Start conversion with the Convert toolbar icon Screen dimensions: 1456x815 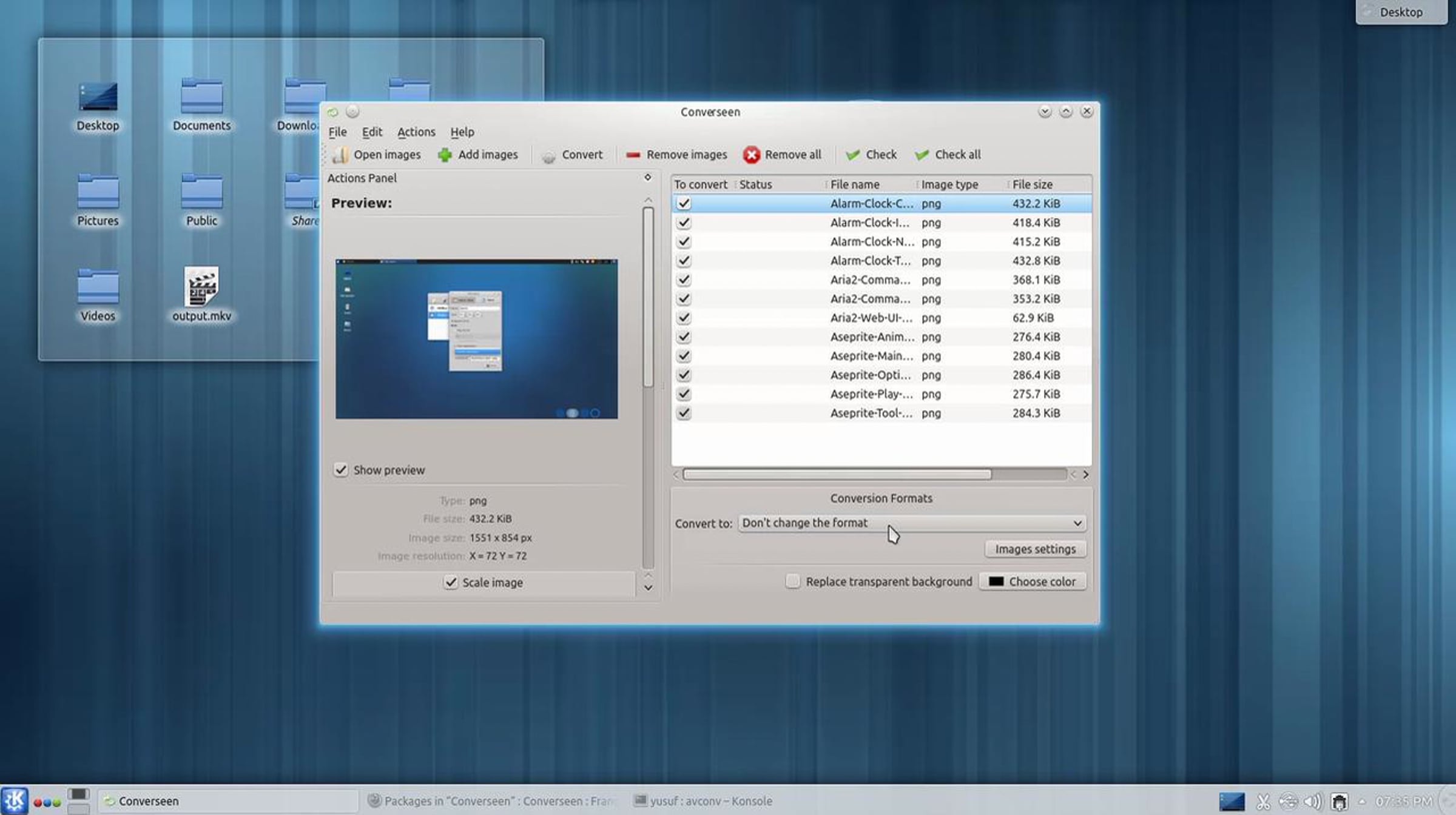click(x=548, y=156)
